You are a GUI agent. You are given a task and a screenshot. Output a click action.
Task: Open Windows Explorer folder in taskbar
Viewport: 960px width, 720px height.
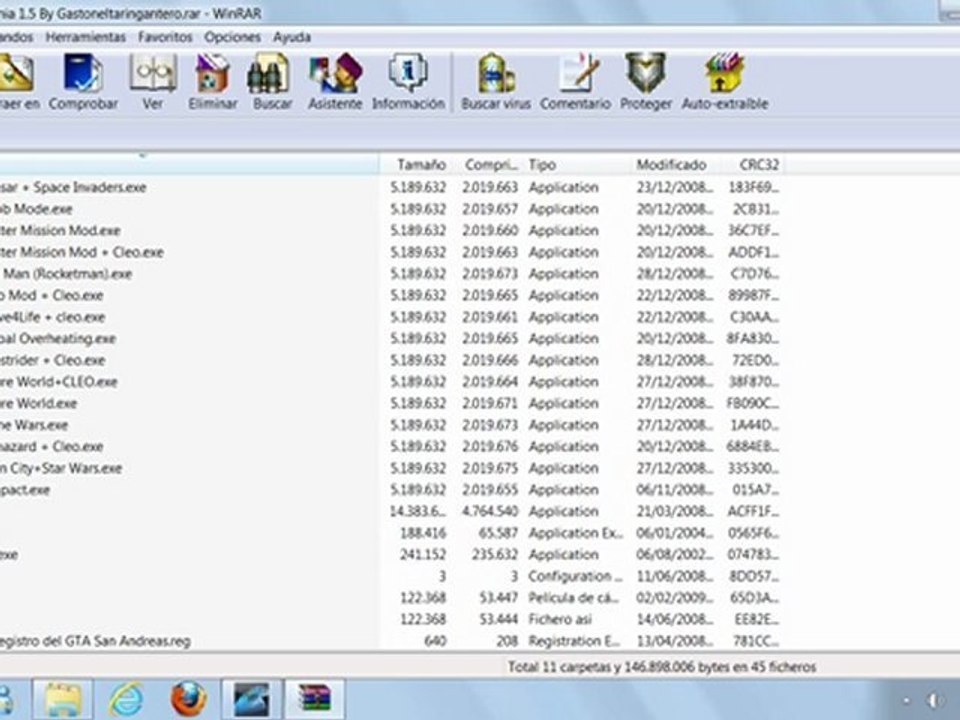[x=62, y=698]
